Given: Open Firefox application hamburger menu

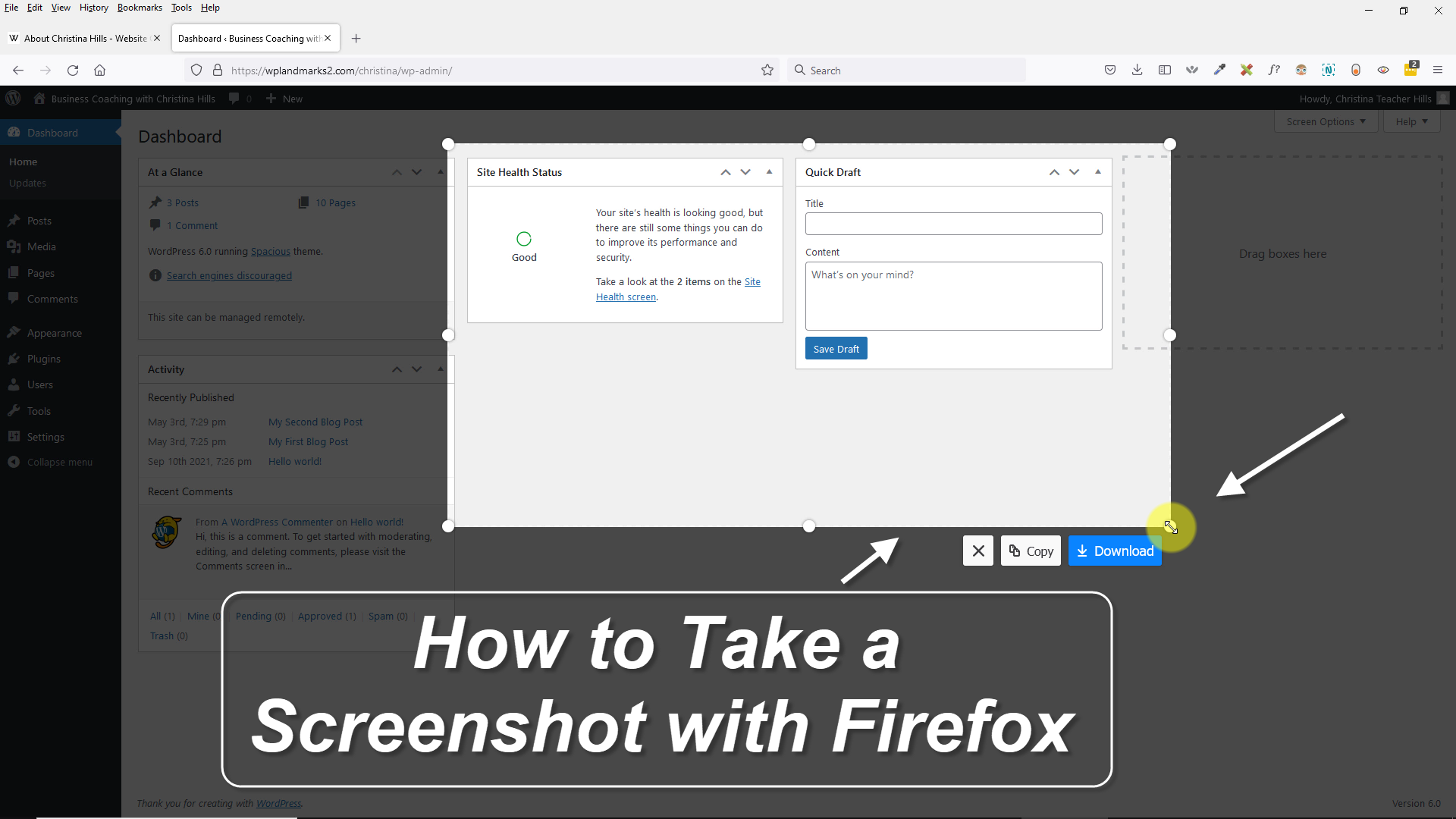Looking at the screenshot, I should click(1438, 71).
